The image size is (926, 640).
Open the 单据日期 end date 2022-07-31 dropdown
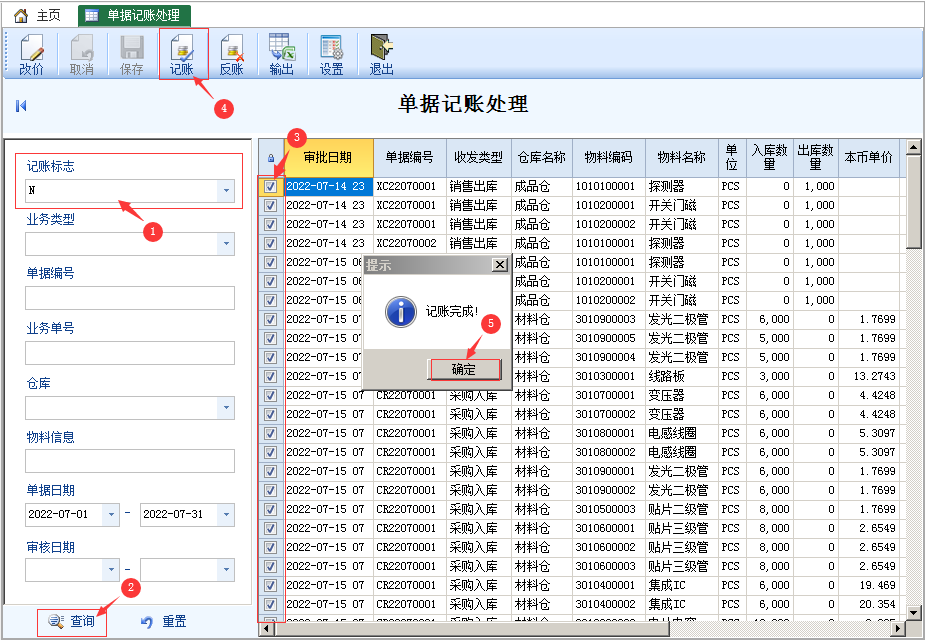pos(226,514)
